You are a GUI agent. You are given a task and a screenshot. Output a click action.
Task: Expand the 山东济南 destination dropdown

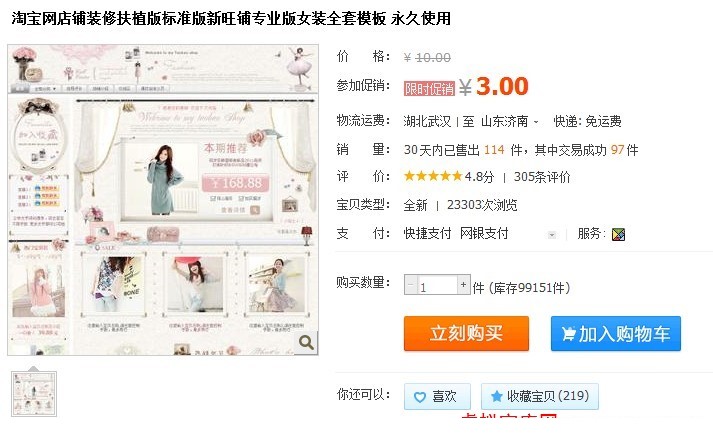[536, 122]
